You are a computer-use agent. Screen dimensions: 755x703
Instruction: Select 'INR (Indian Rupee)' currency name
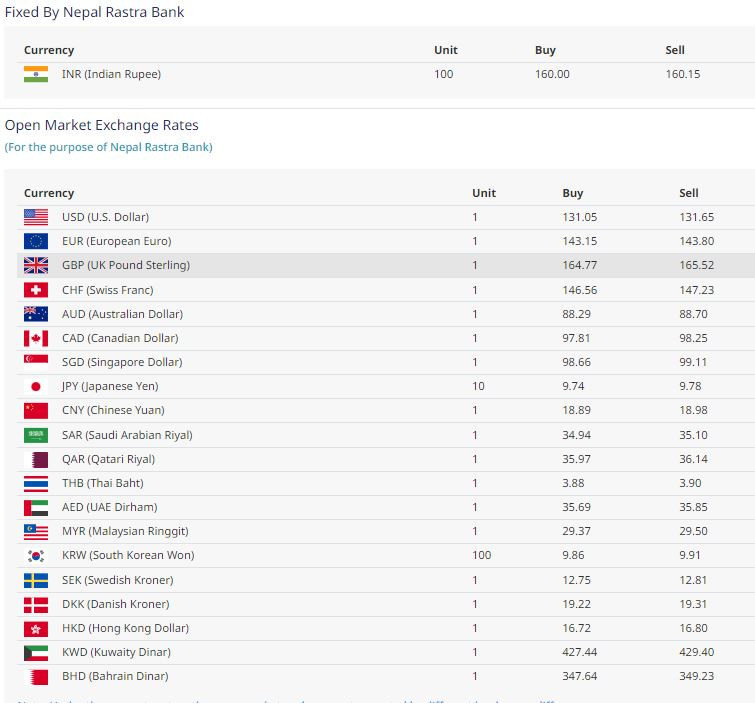(x=111, y=74)
